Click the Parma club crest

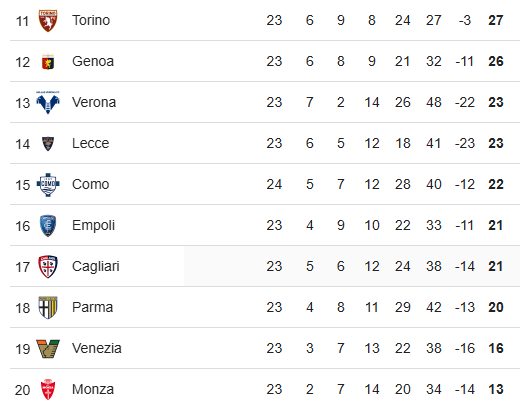(x=48, y=308)
